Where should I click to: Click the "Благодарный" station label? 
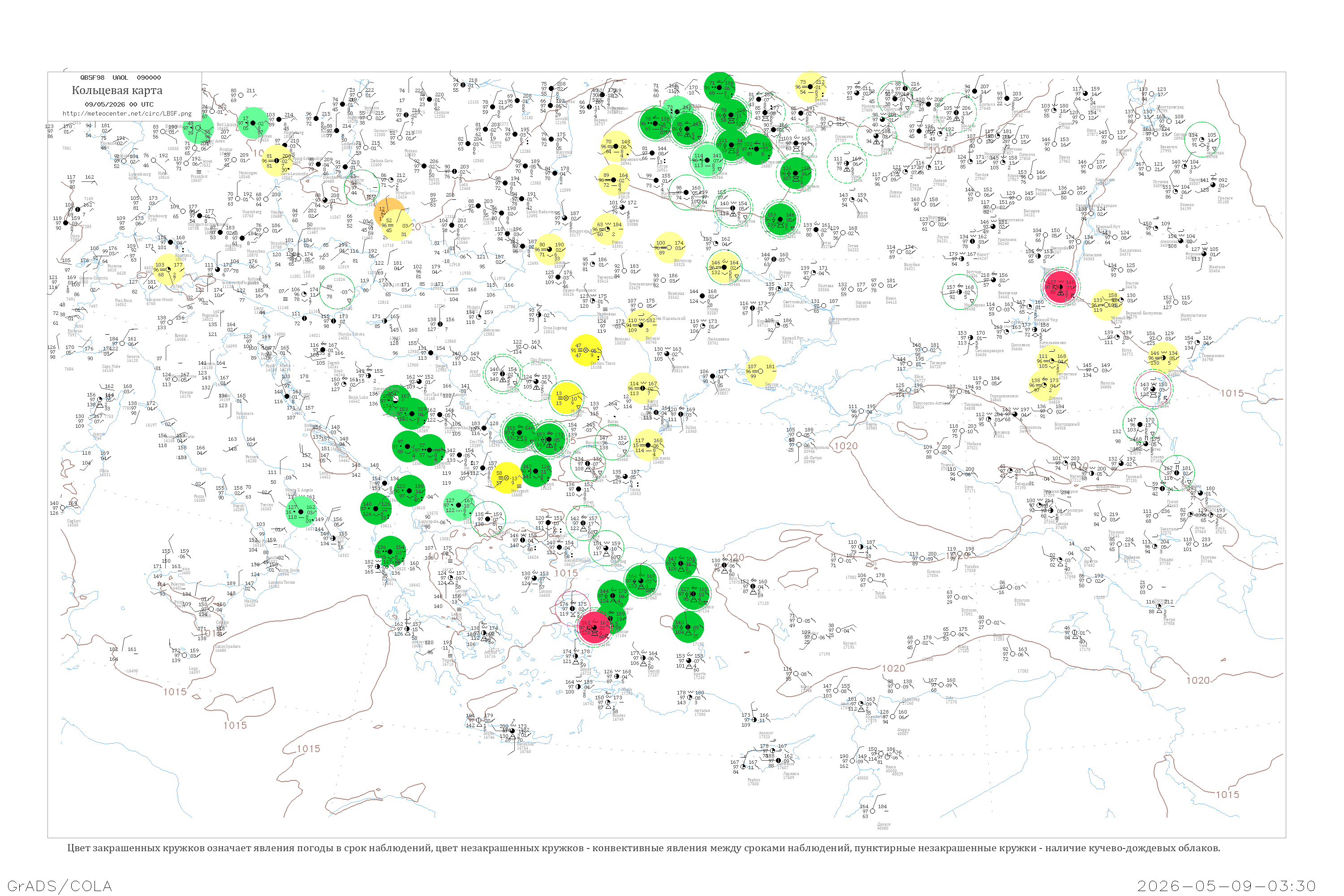[1068, 424]
